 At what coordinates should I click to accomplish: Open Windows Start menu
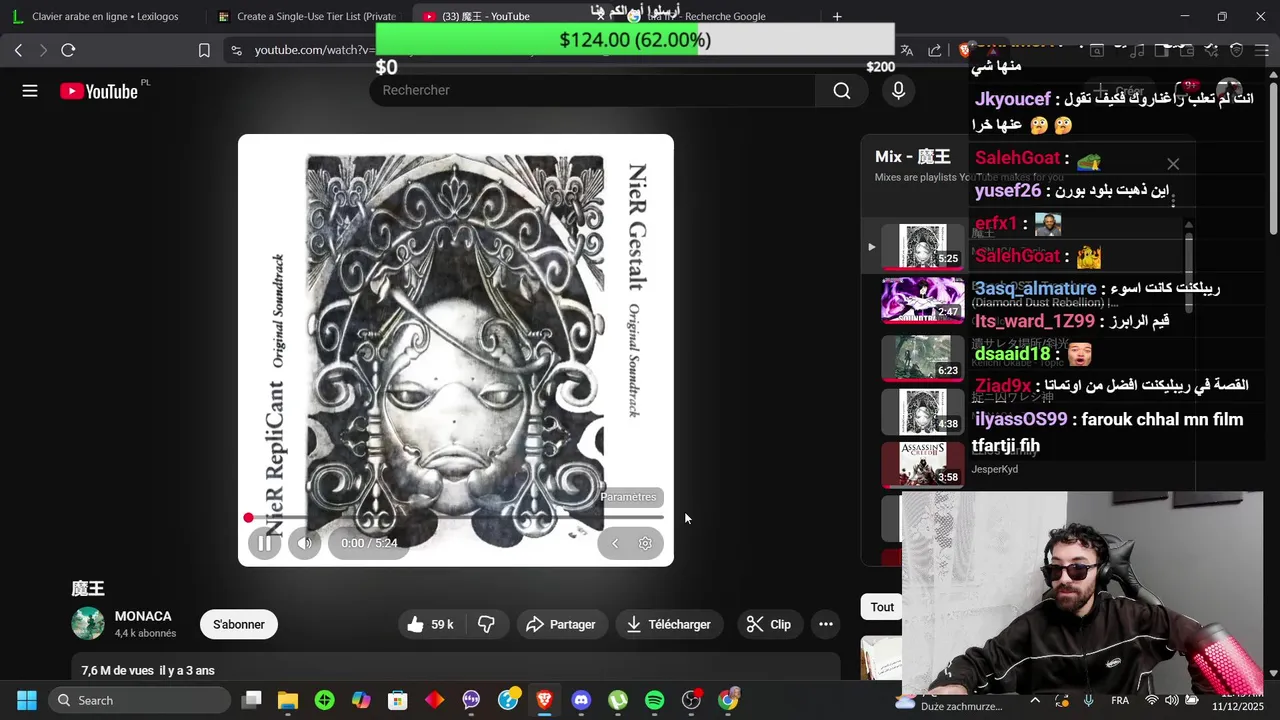point(27,700)
